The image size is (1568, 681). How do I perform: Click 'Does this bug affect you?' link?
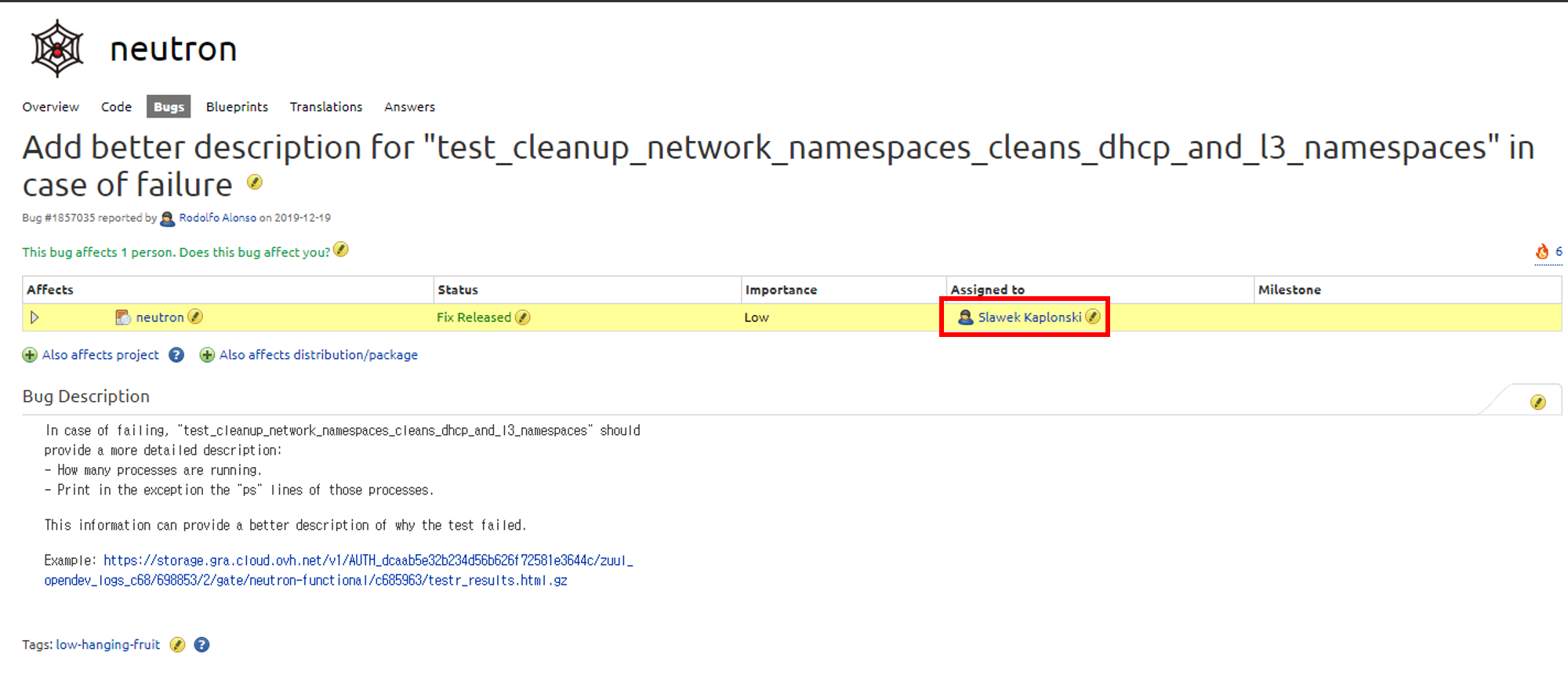255,252
